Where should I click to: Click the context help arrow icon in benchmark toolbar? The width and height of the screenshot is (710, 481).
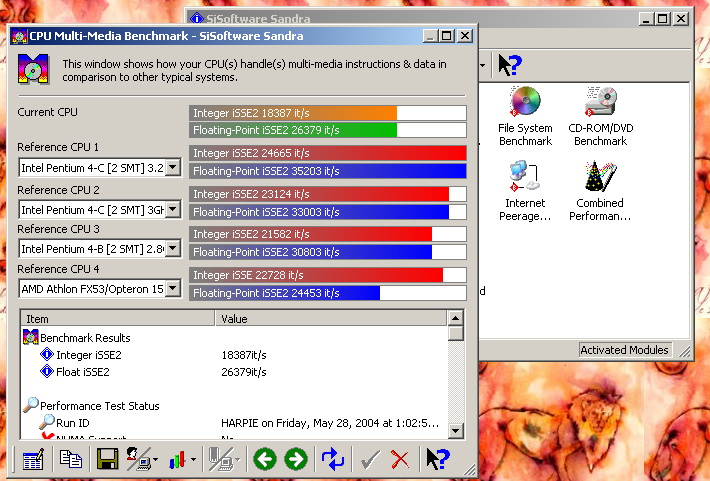pos(438,459)
